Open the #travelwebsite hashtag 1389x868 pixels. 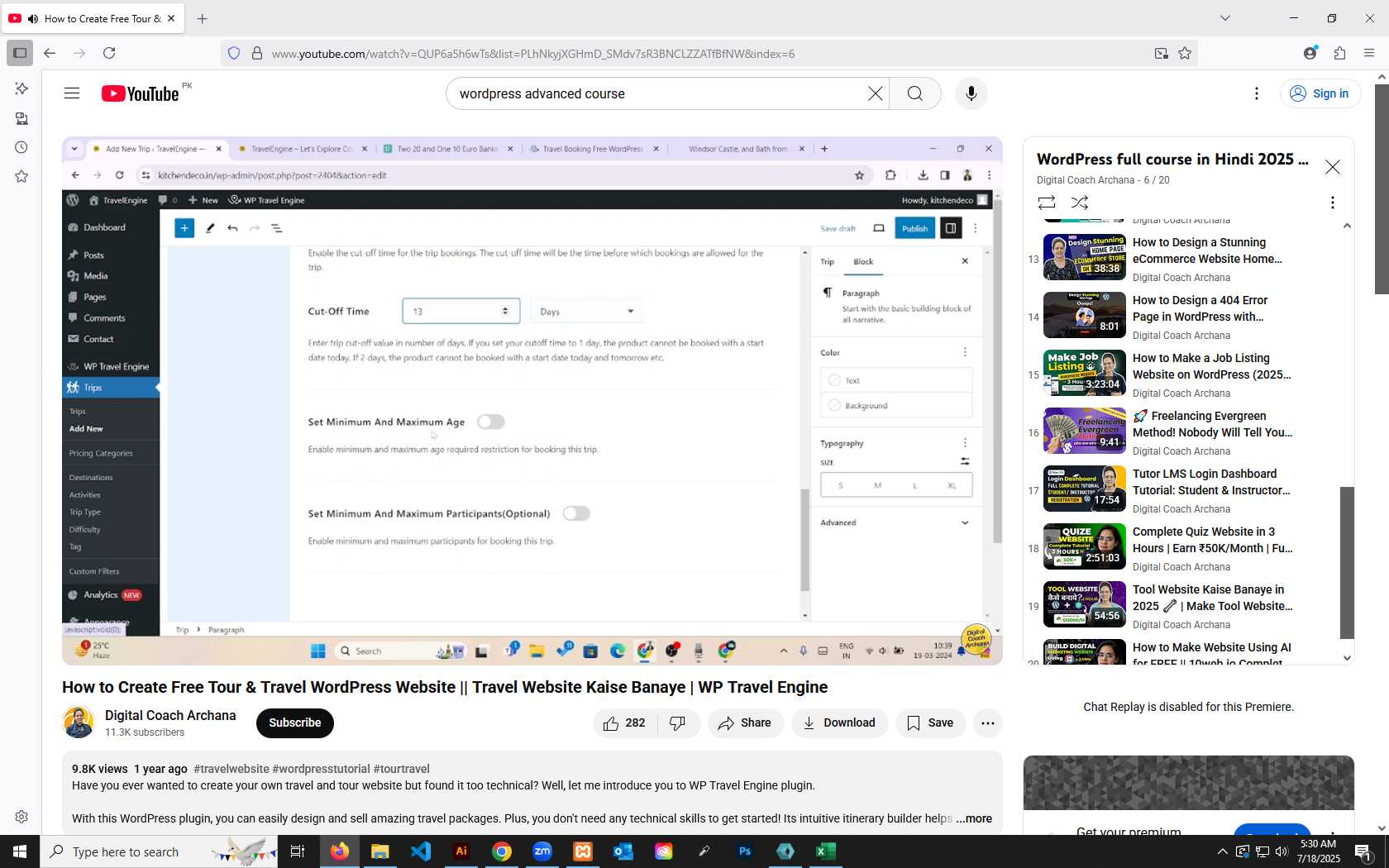click(231, 769)
